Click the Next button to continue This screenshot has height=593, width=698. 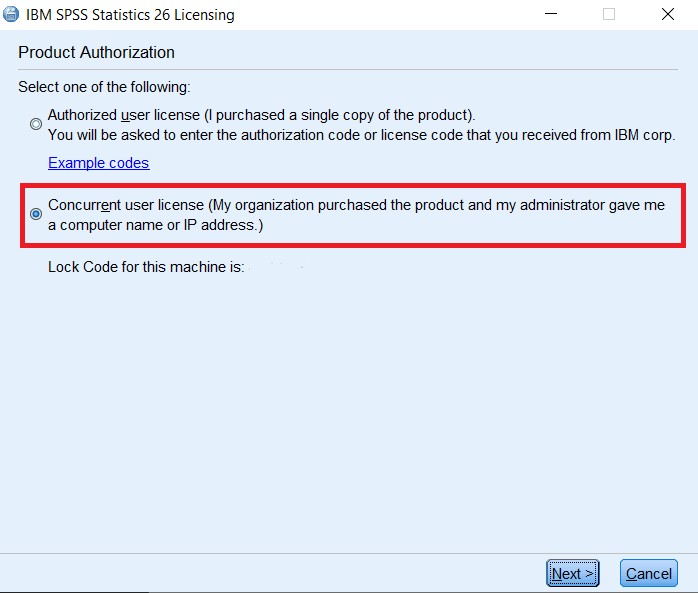572,573
